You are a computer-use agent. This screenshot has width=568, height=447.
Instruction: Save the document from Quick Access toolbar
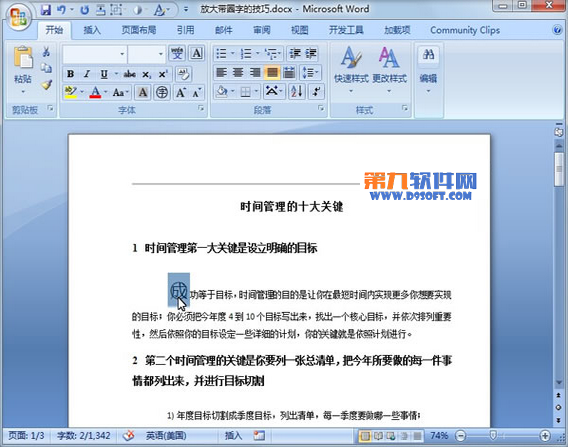(46, 9)
